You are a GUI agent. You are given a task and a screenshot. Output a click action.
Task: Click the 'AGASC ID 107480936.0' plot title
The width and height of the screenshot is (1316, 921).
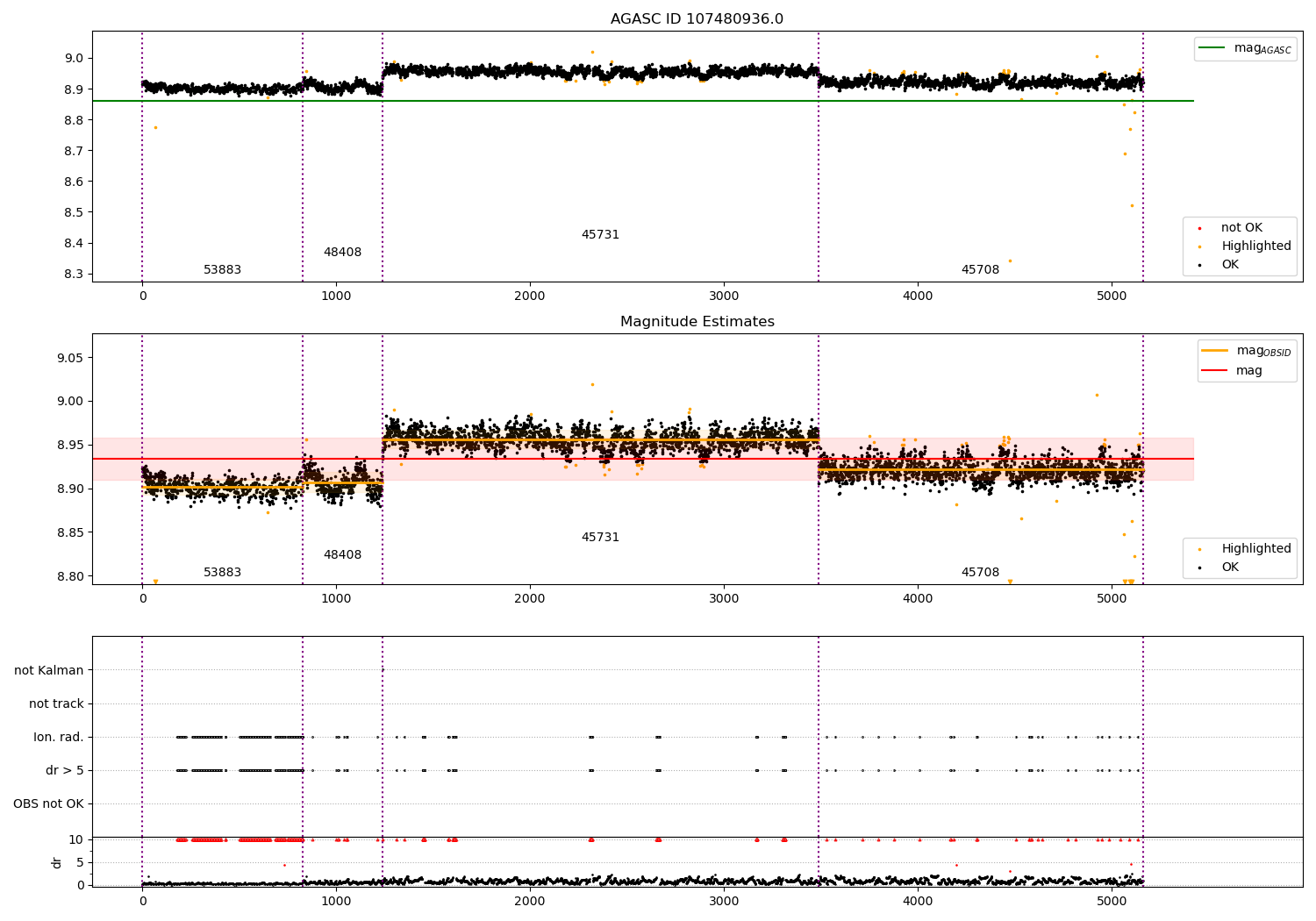pos(697,19)
